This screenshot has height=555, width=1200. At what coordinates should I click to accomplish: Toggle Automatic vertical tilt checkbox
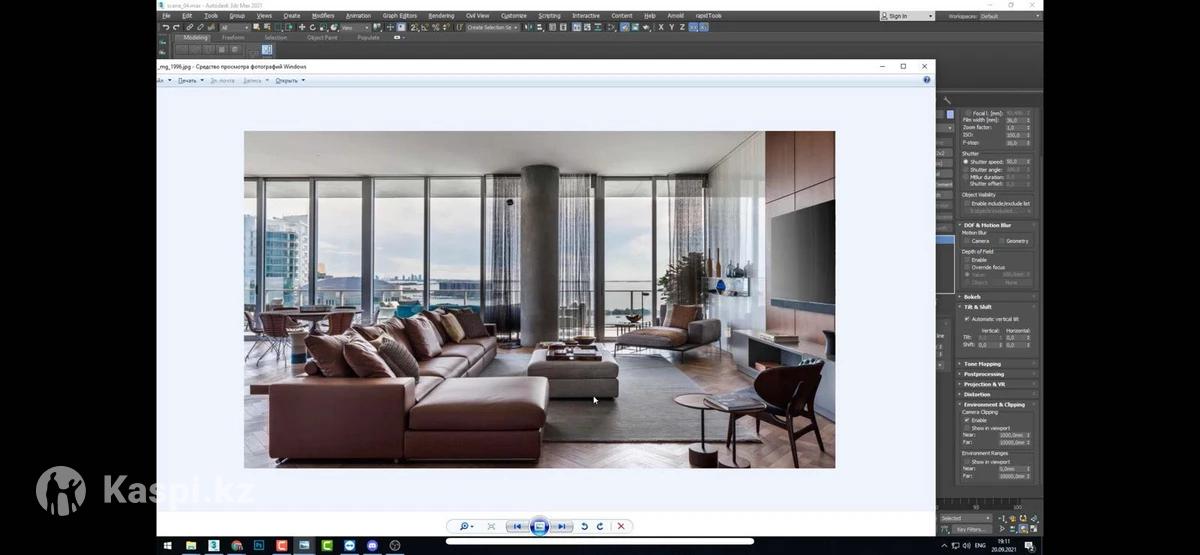966,319
